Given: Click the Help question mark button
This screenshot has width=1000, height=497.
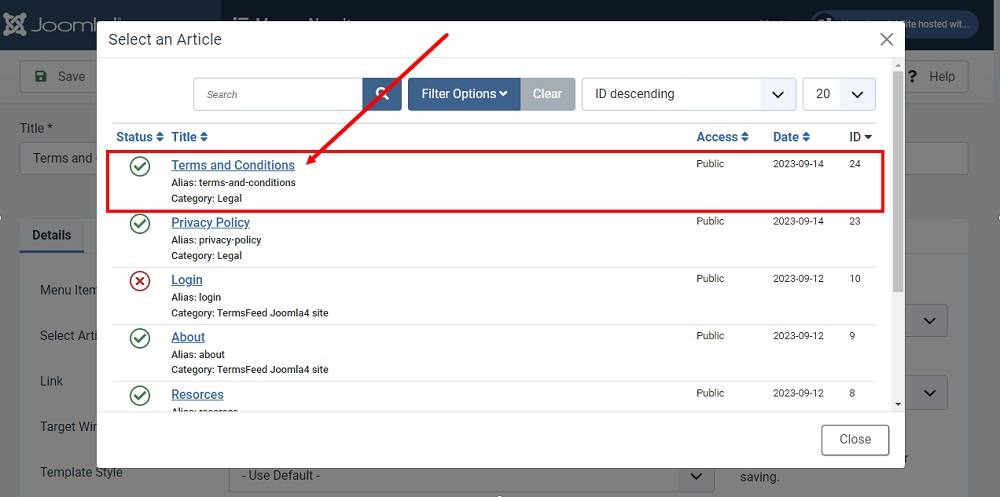Looking at the screenshot, I should click(930, 77).
